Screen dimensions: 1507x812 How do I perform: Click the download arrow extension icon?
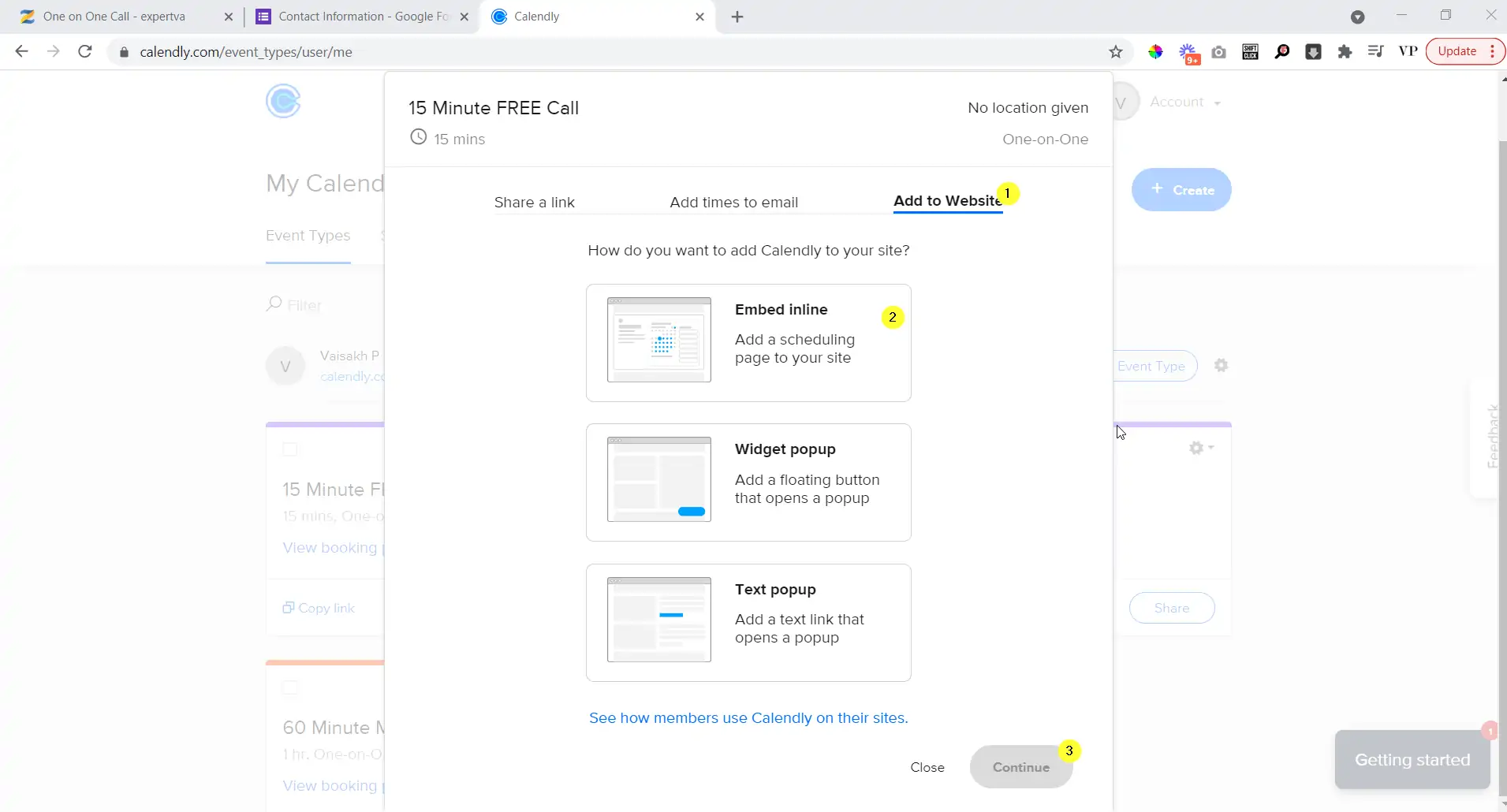pos(1313,52)
